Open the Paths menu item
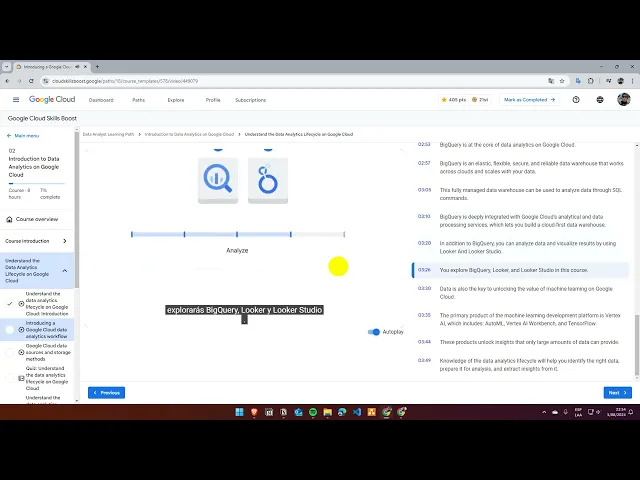This screenshot has height=480, width=640. click(138, 100)
